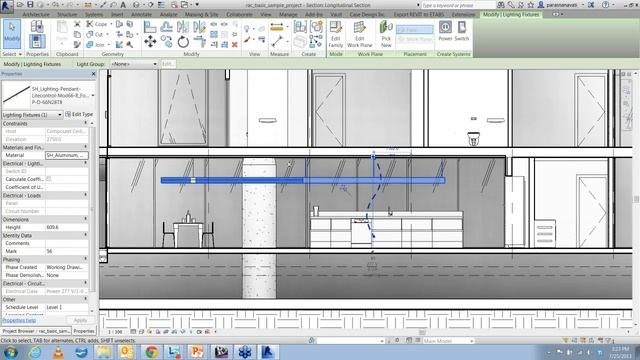This screenshot has width=640, height=360.
Task: Click the Windows Start button
Action: pyautogui.click(x=10, y=352)
